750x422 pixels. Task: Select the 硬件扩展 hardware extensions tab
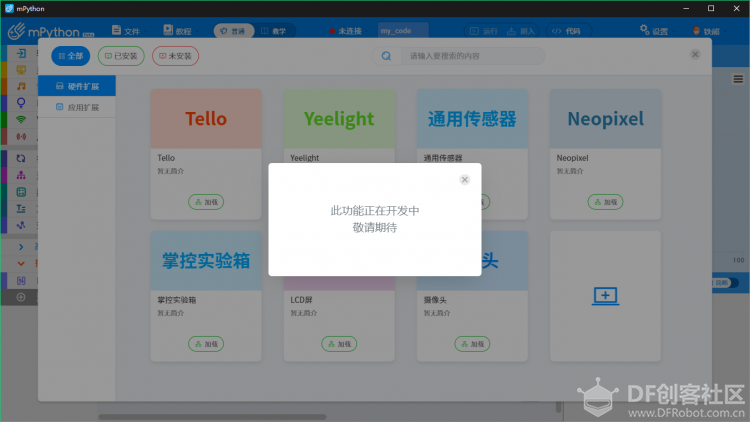(77, 86)
